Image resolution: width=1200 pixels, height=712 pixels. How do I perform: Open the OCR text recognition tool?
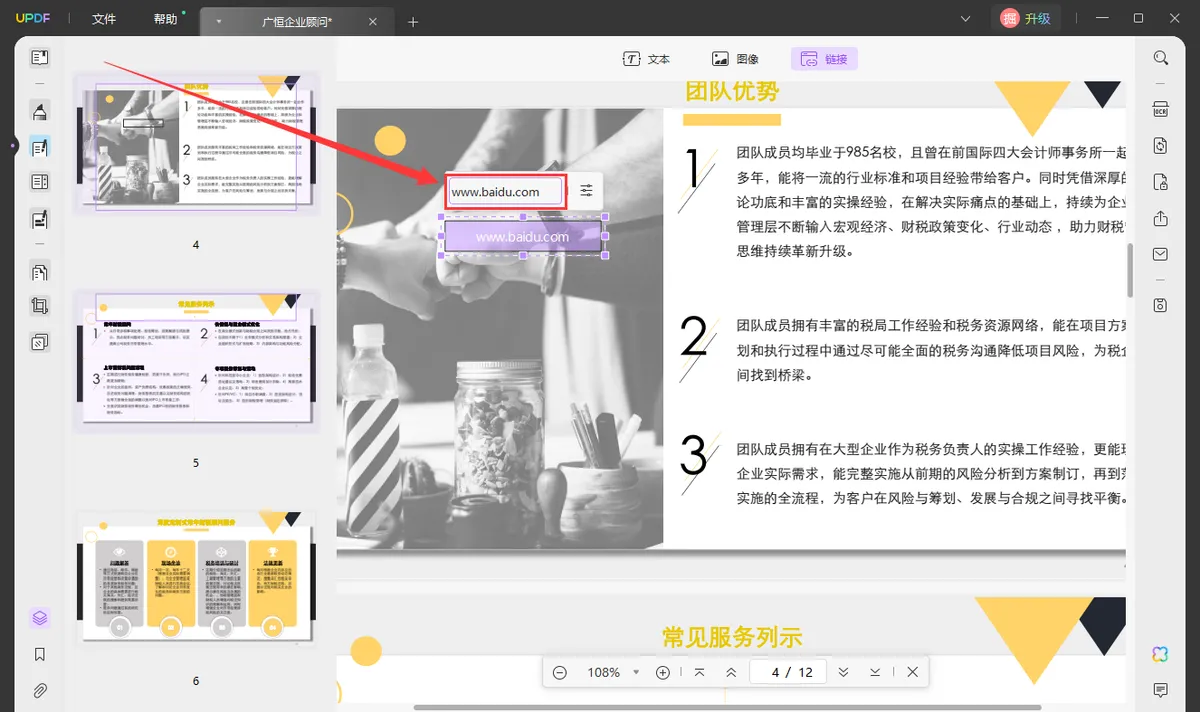(1160, 109)
